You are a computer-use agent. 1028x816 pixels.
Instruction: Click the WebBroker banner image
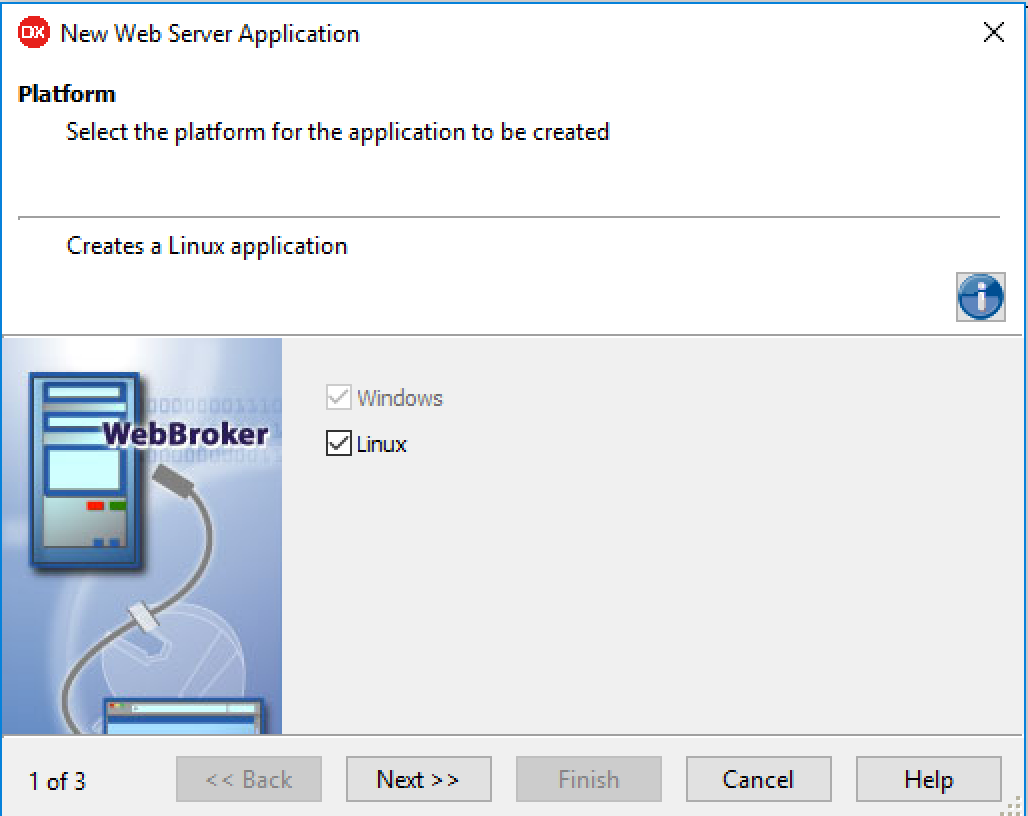point(142,535)
